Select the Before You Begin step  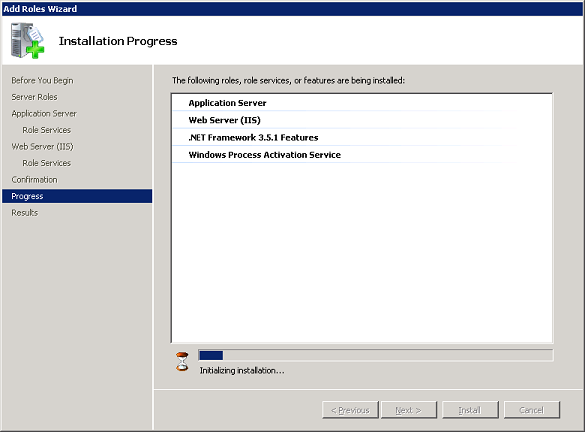(x=42, y=81)
